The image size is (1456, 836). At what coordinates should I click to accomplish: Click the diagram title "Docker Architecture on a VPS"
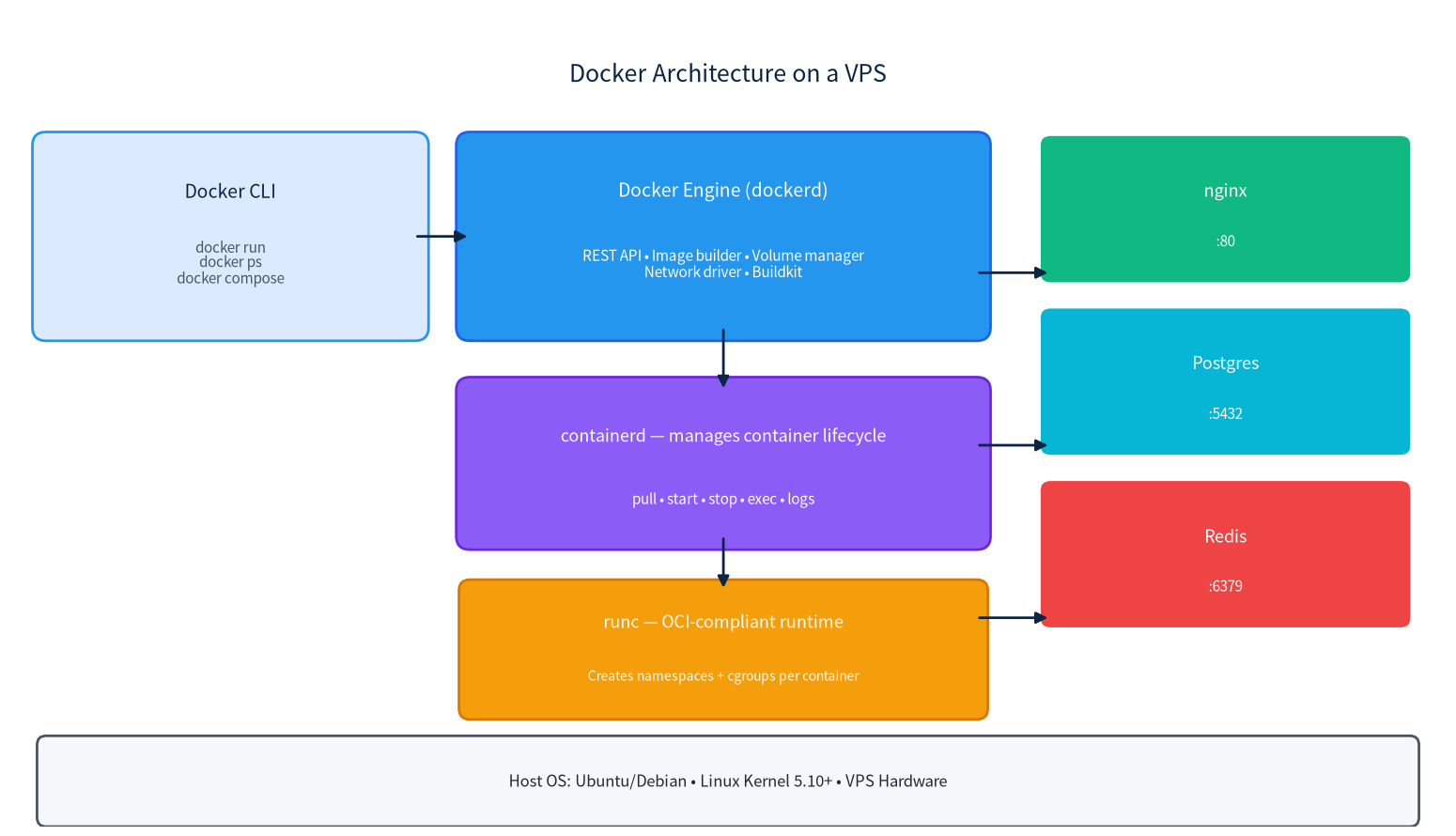[728, 73]
